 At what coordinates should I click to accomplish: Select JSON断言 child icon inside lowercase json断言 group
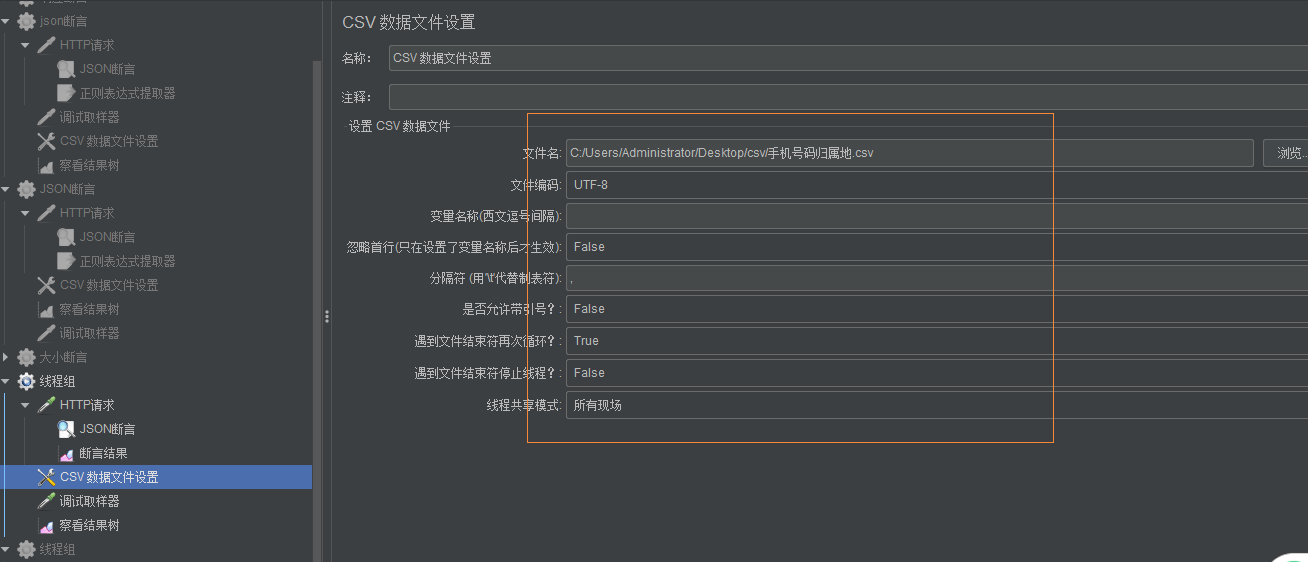pos(66,69)
